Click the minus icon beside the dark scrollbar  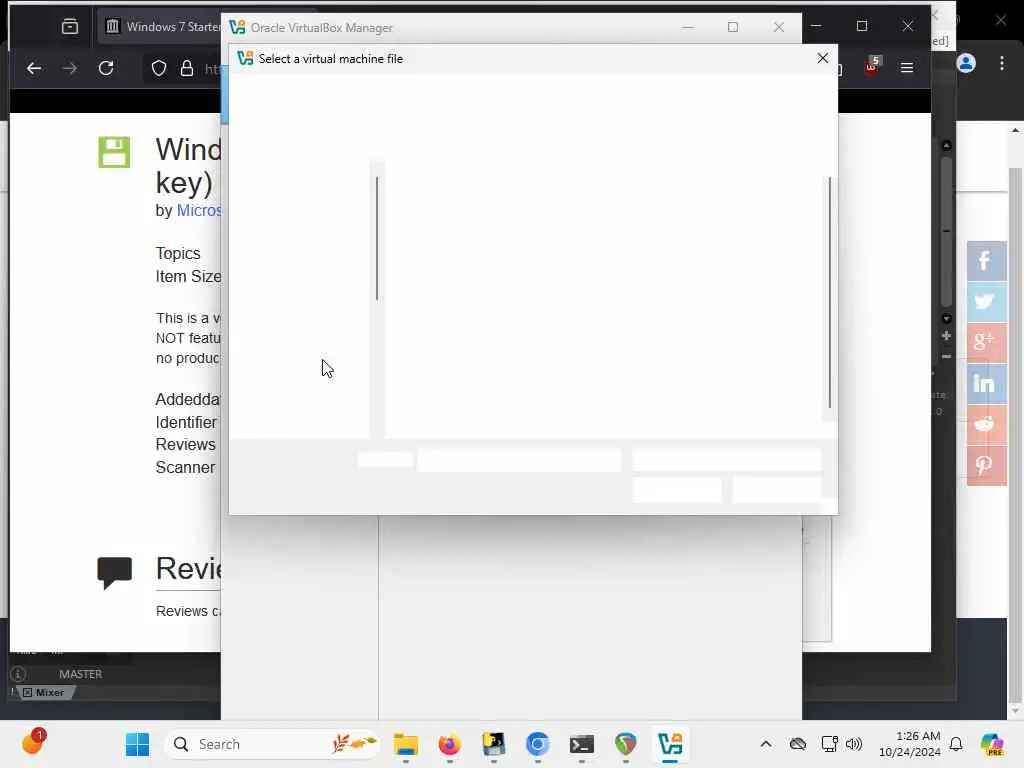tap(946, 357)
